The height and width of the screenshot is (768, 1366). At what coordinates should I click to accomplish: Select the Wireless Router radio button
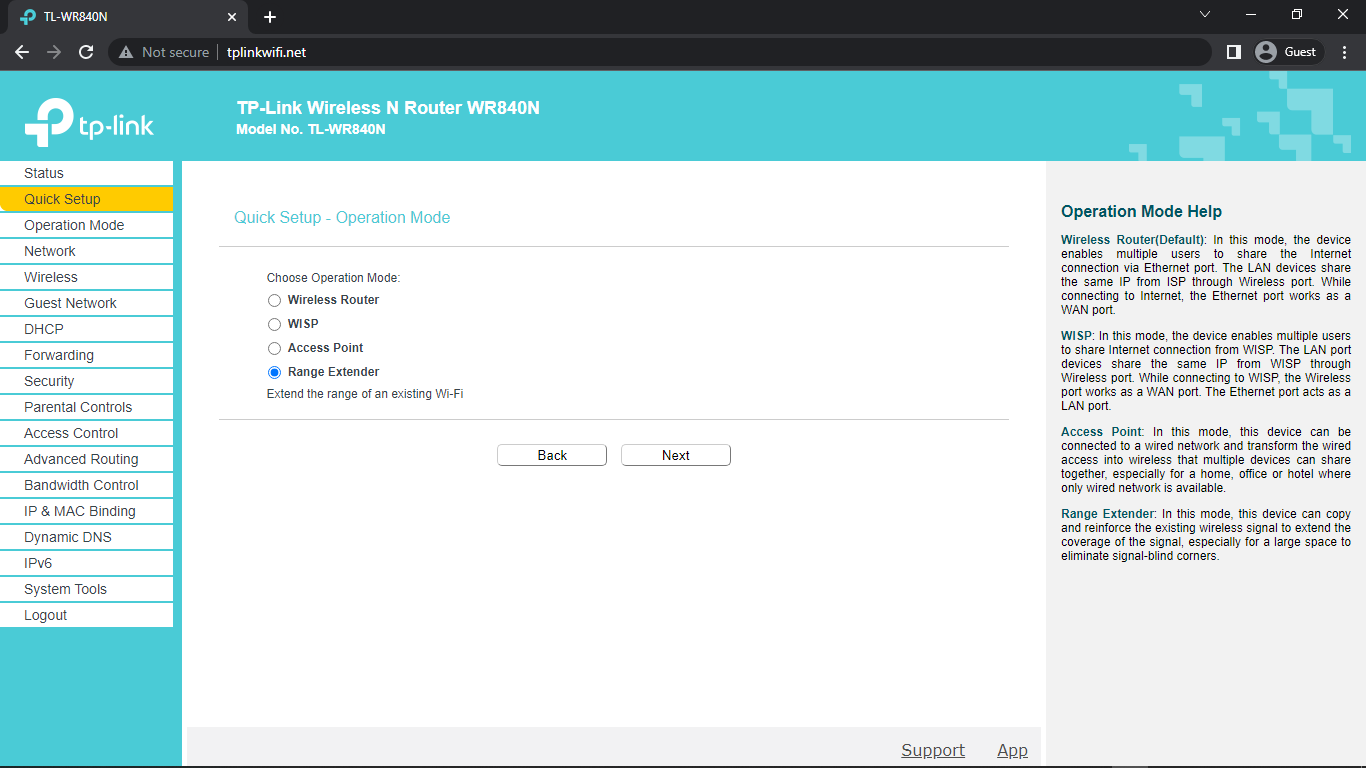click(274, 300)
